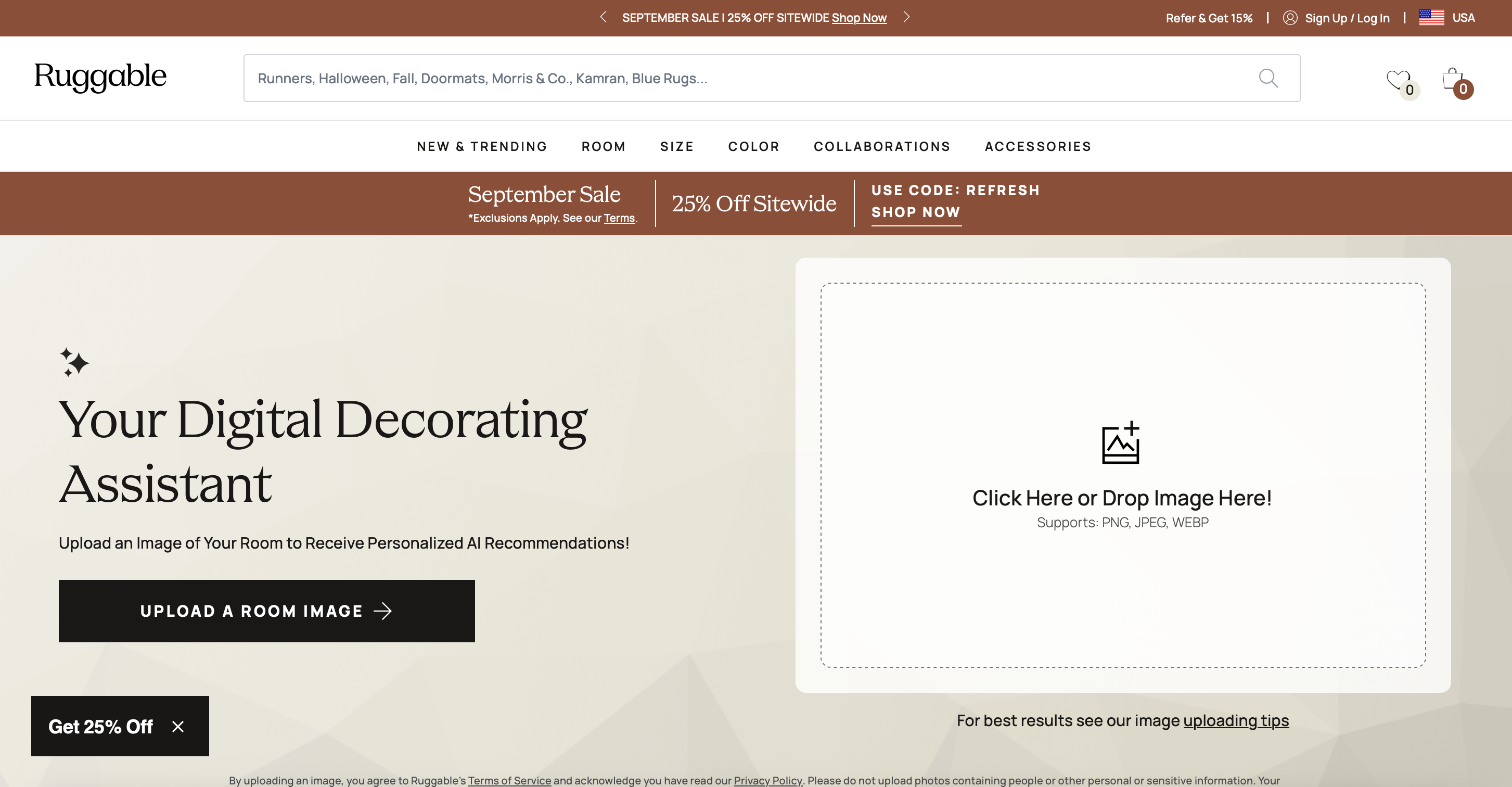This screenshot has height=787, width=1512.
Task: Close the Get 25% Off popup
Action: (178, 727)
